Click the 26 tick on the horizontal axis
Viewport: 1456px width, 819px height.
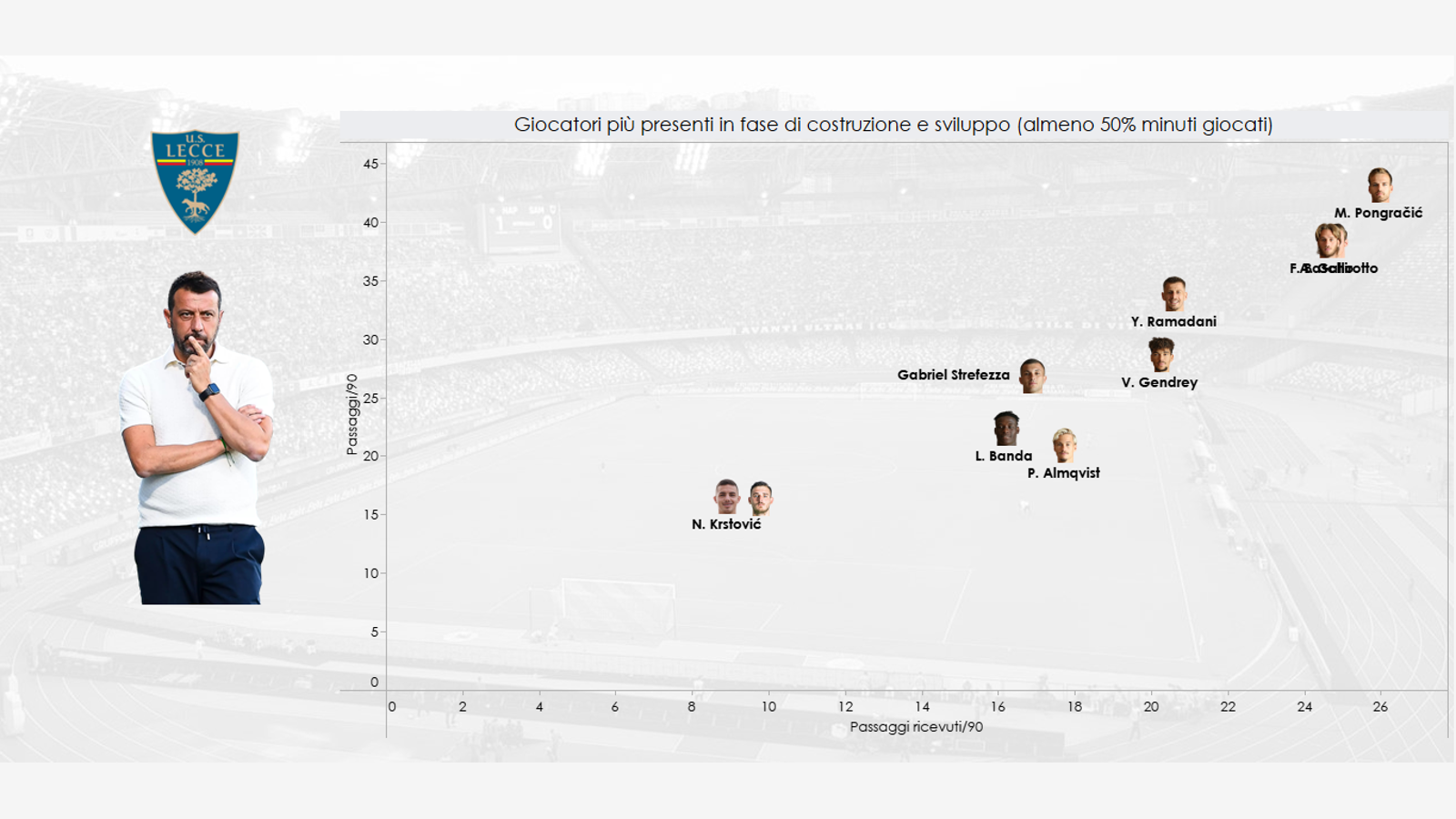(x=1380, y=707)
